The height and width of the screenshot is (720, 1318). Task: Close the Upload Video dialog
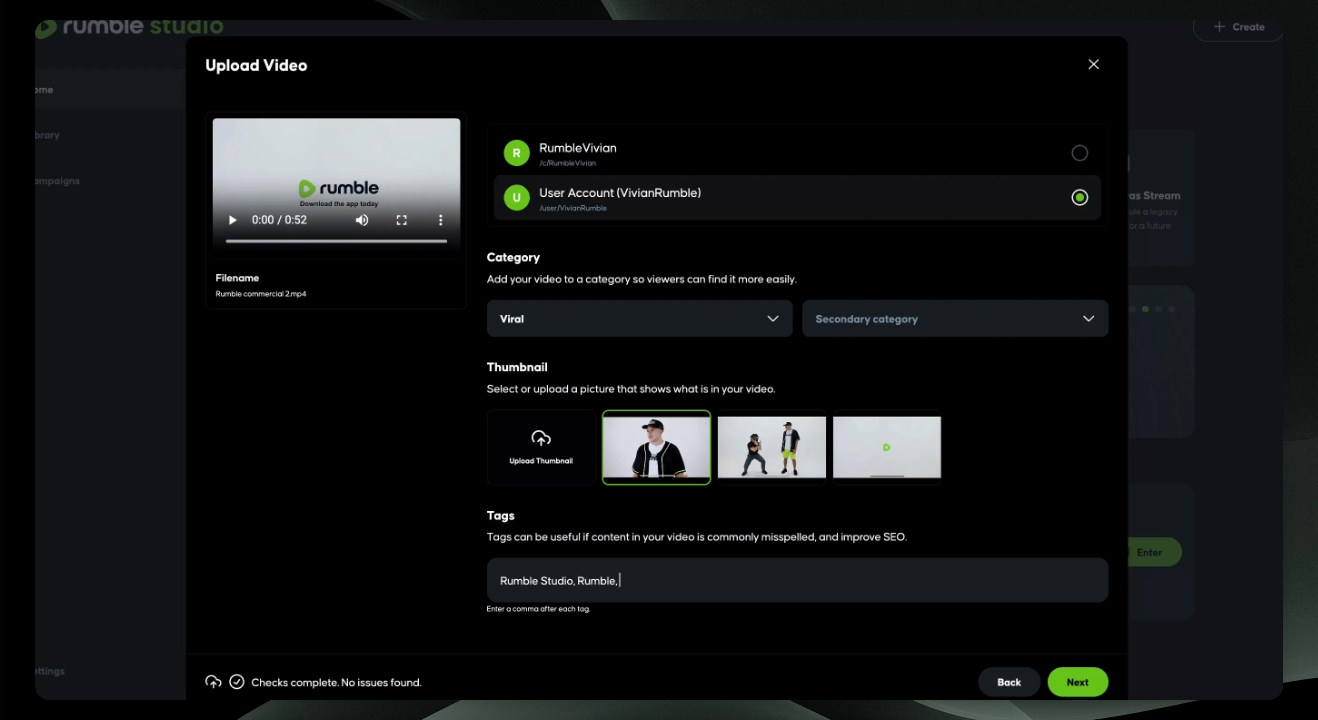click(1093, 65)
